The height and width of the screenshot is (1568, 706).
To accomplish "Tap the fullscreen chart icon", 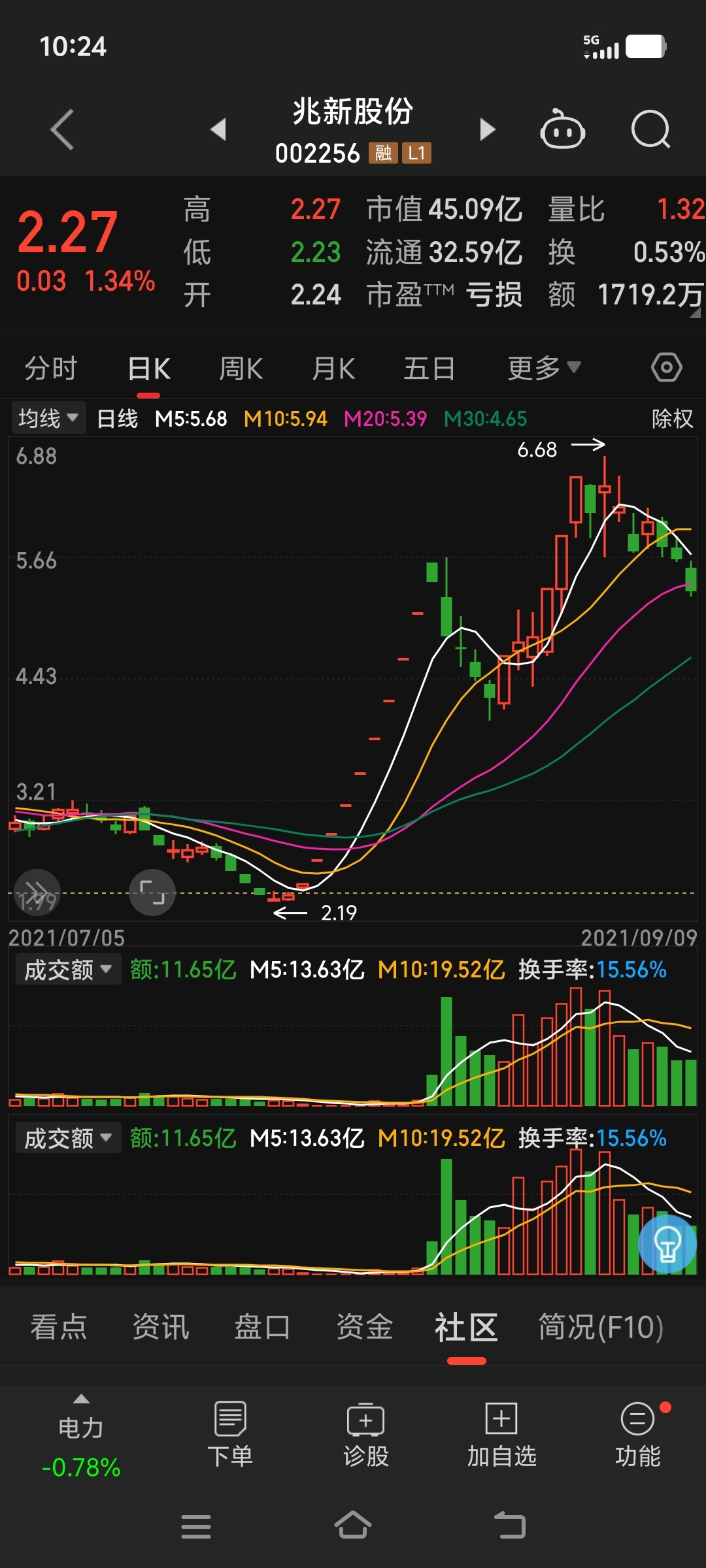I will coord(152,892).
